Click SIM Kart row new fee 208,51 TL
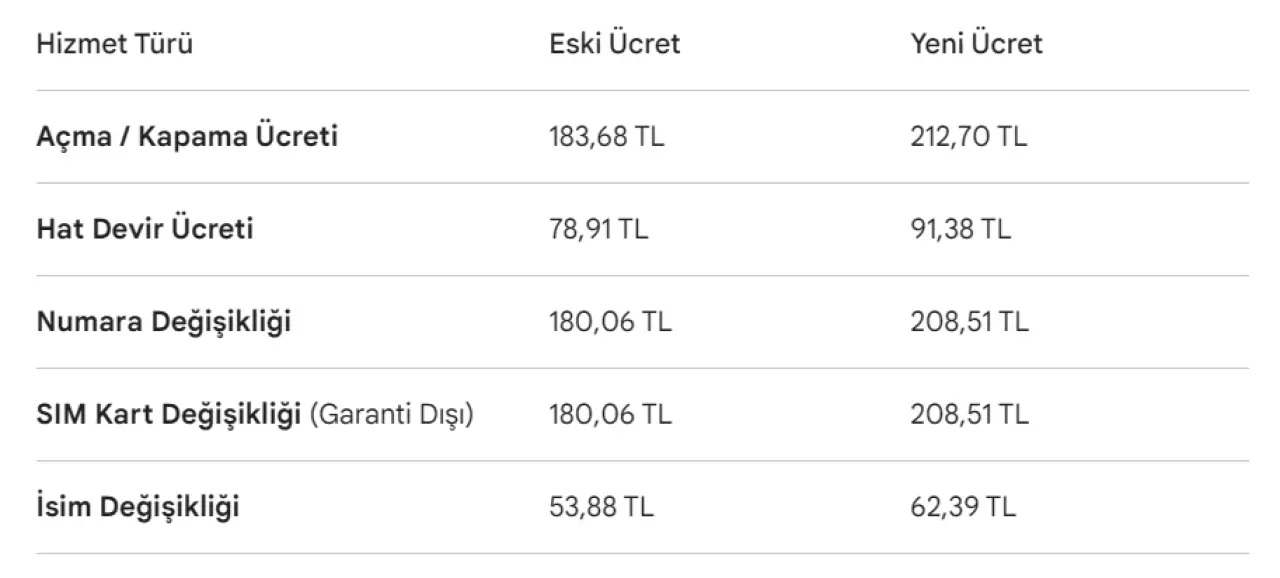Image resolution: width=1280 pixels, height=578 pixels. point(969,414)
